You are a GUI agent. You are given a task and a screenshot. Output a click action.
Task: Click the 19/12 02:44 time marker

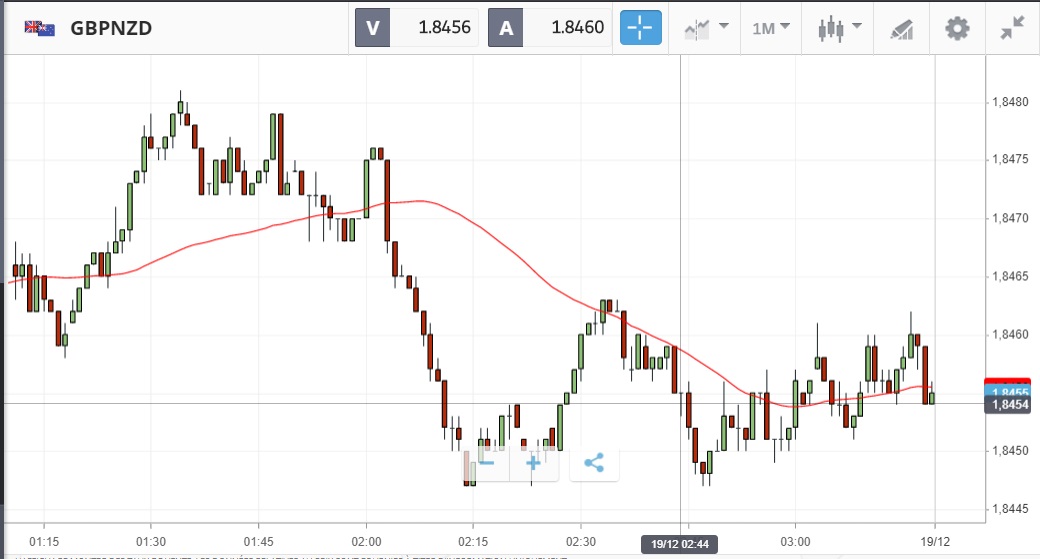click(680, 544)
